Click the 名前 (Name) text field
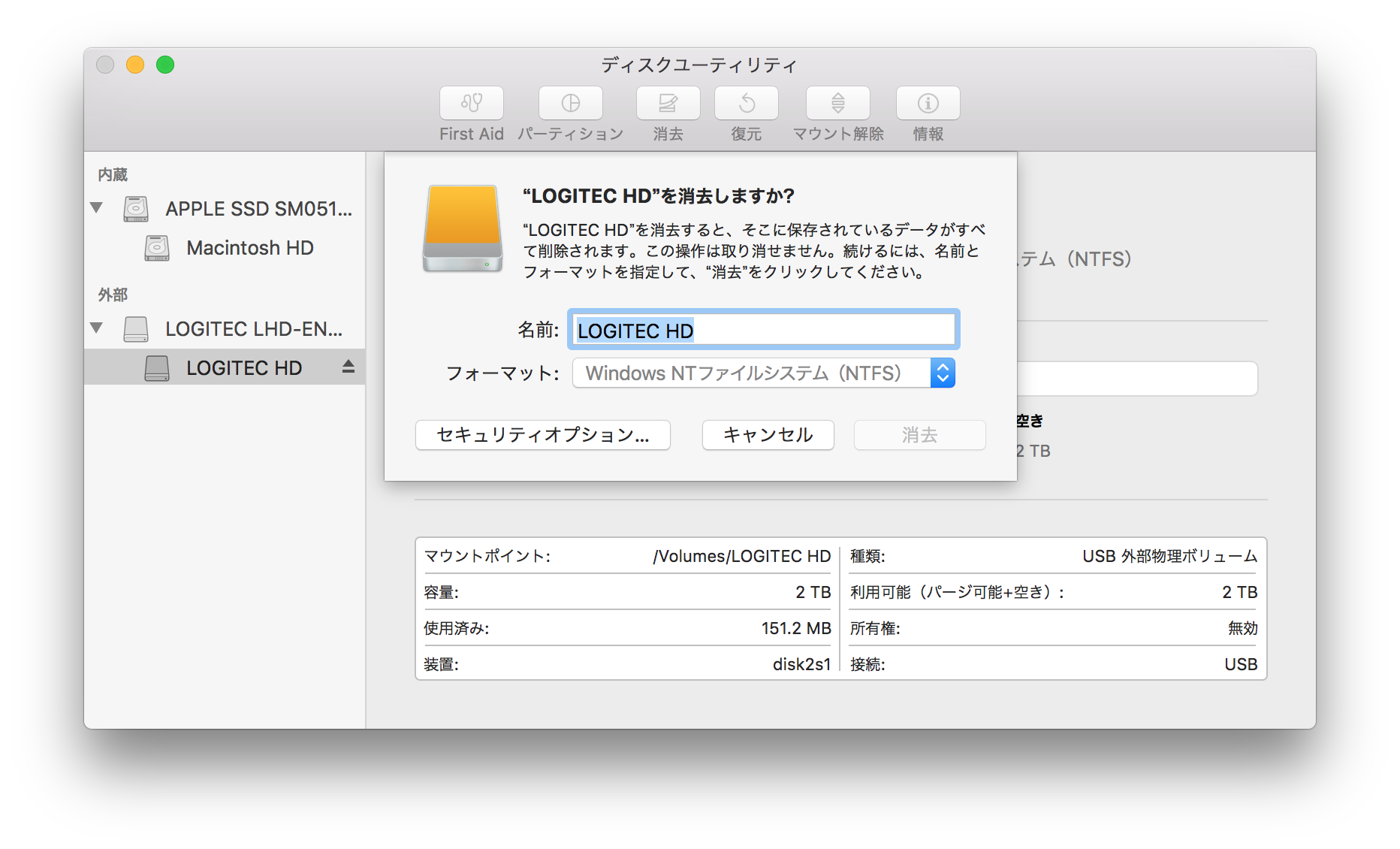The image size is (1400, 849). 764,330
